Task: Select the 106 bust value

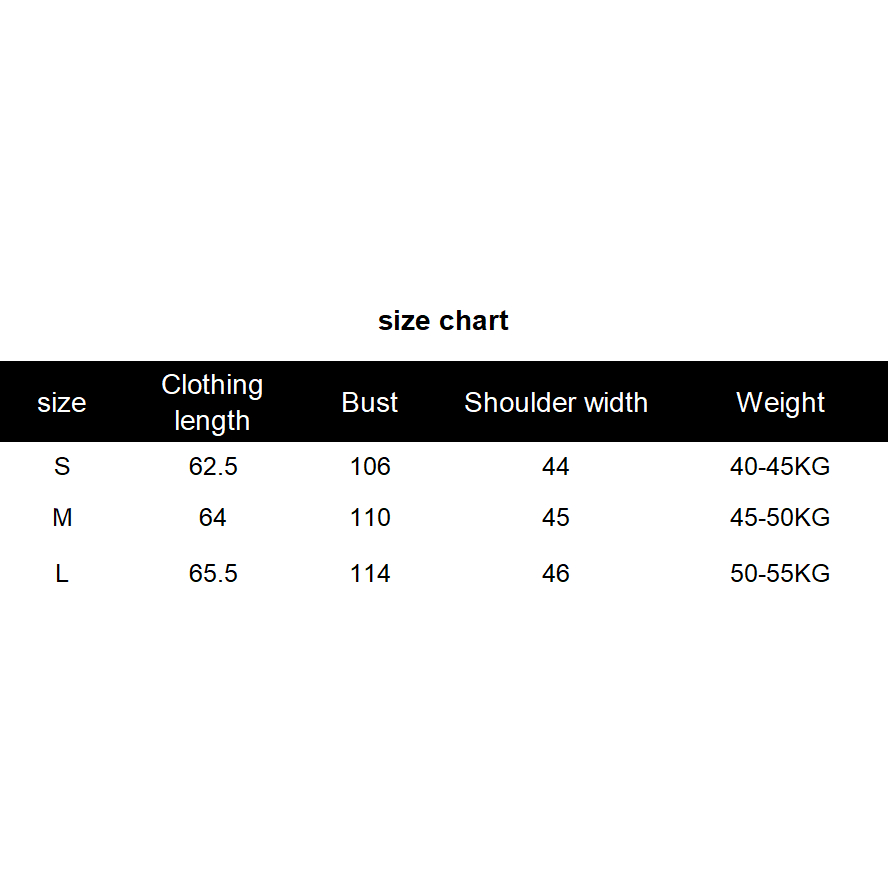Action: click(370, 467)
